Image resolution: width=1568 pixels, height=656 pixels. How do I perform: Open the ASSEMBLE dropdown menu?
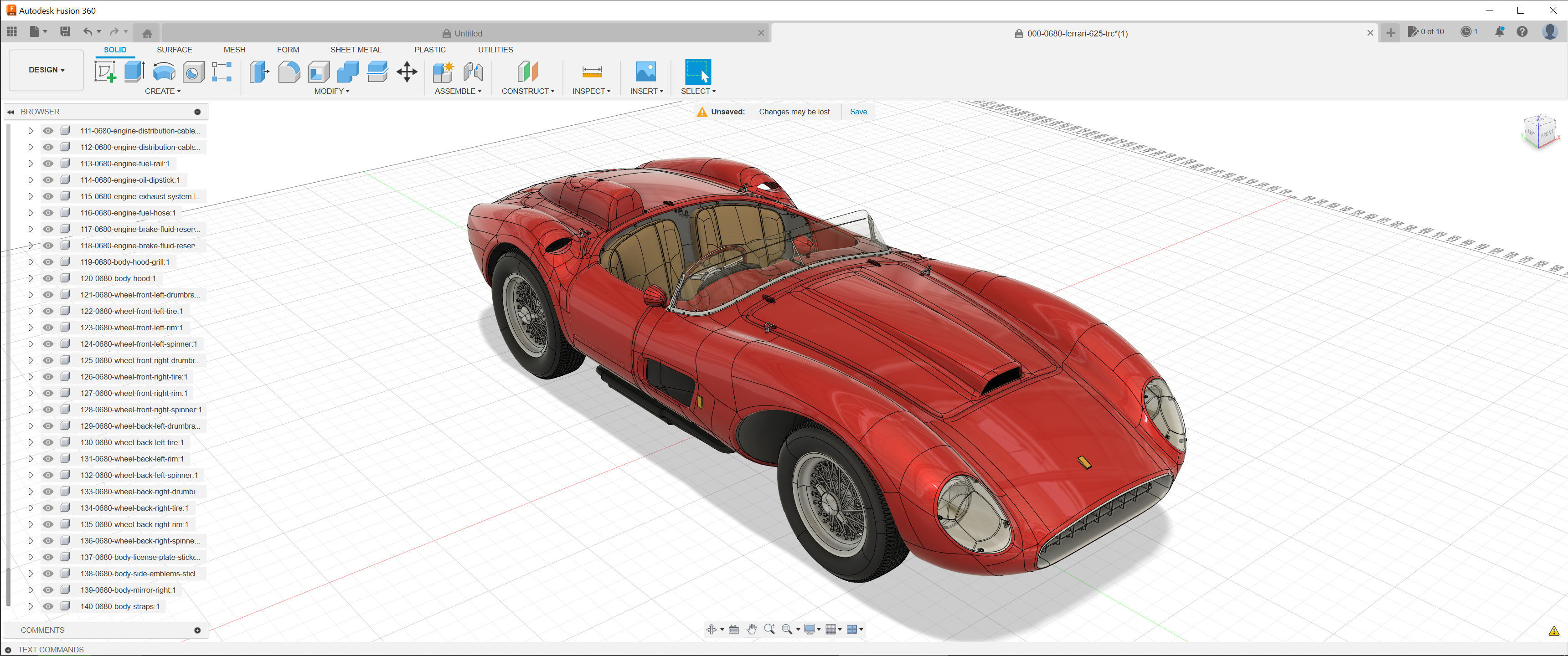tap(458, 91)
